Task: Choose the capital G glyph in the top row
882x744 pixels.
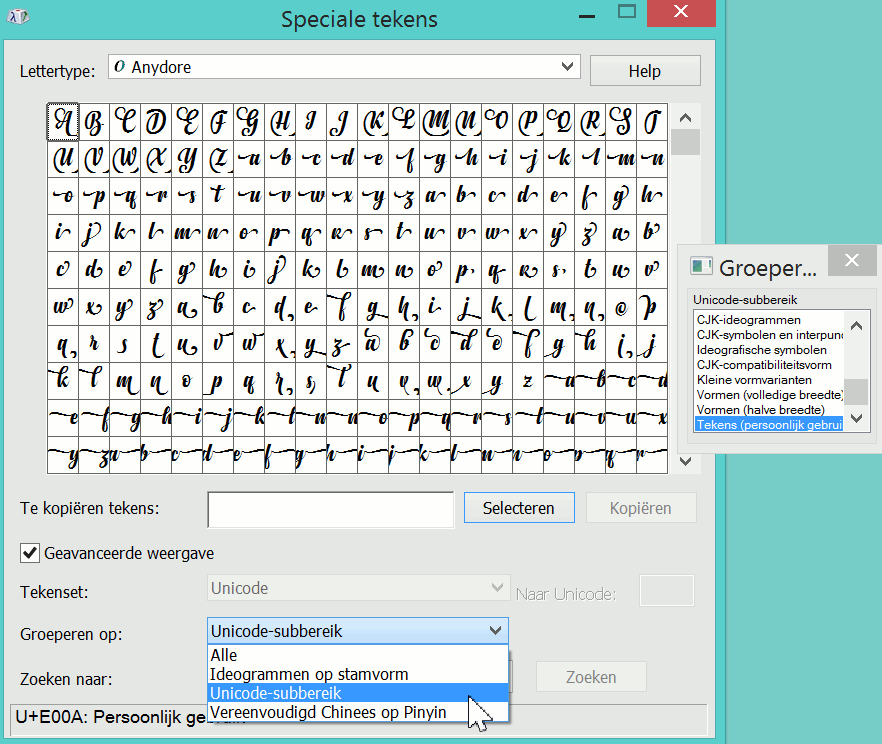Action: pyautogui.click(x=249, y=122)
